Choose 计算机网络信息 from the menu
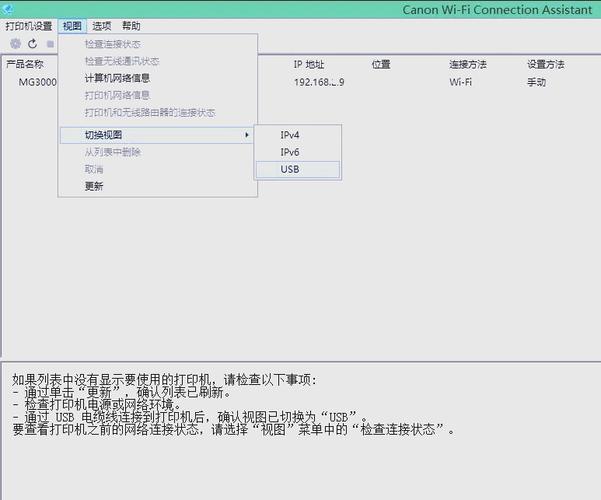 [117, 78]
